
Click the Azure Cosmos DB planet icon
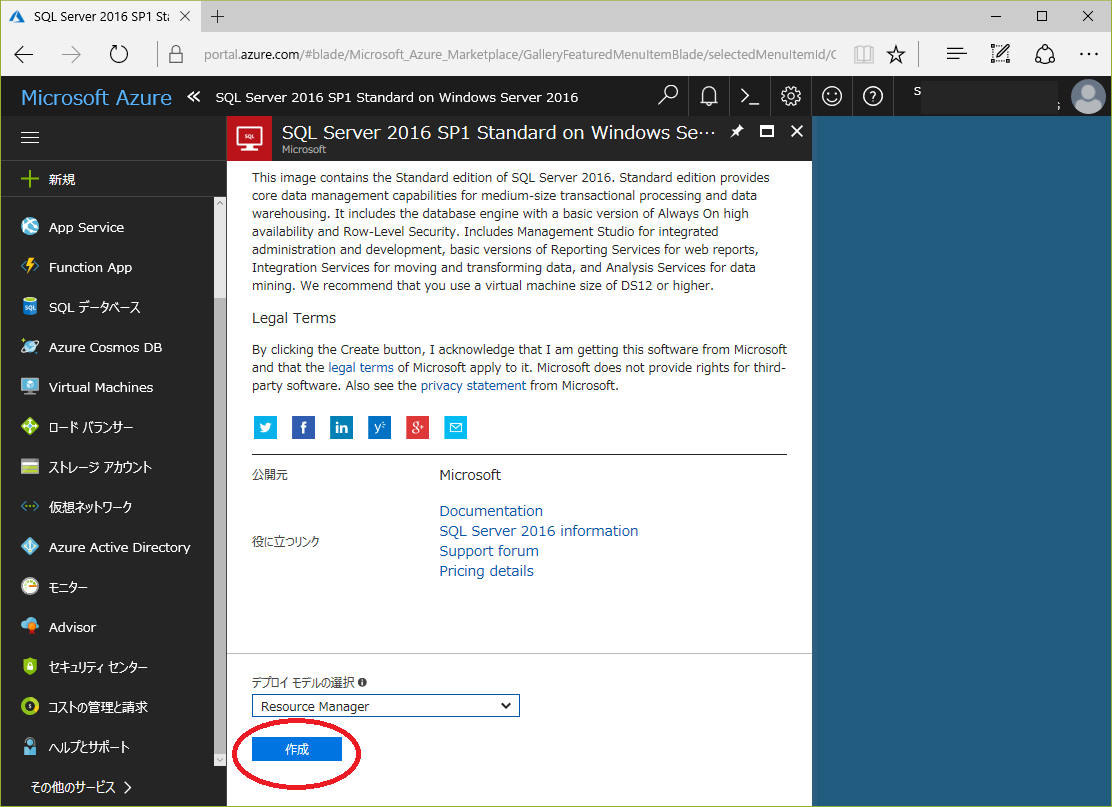[30, 346]
